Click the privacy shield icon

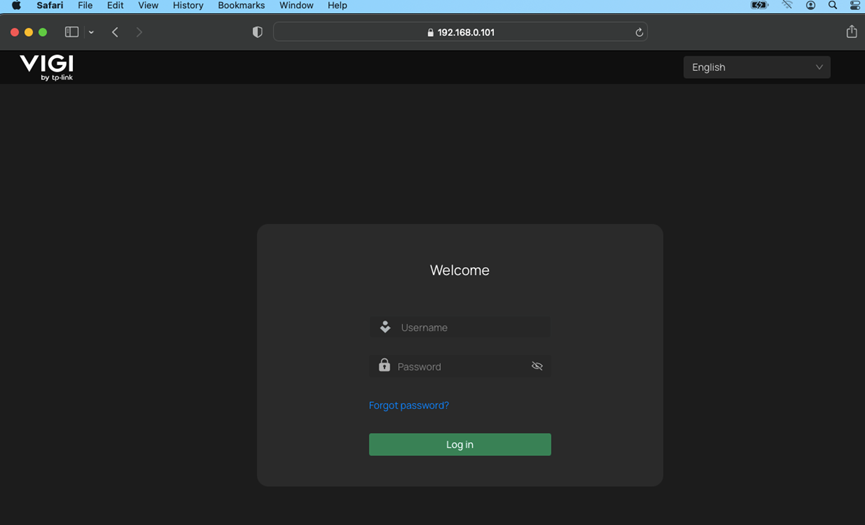coord(257,32)
